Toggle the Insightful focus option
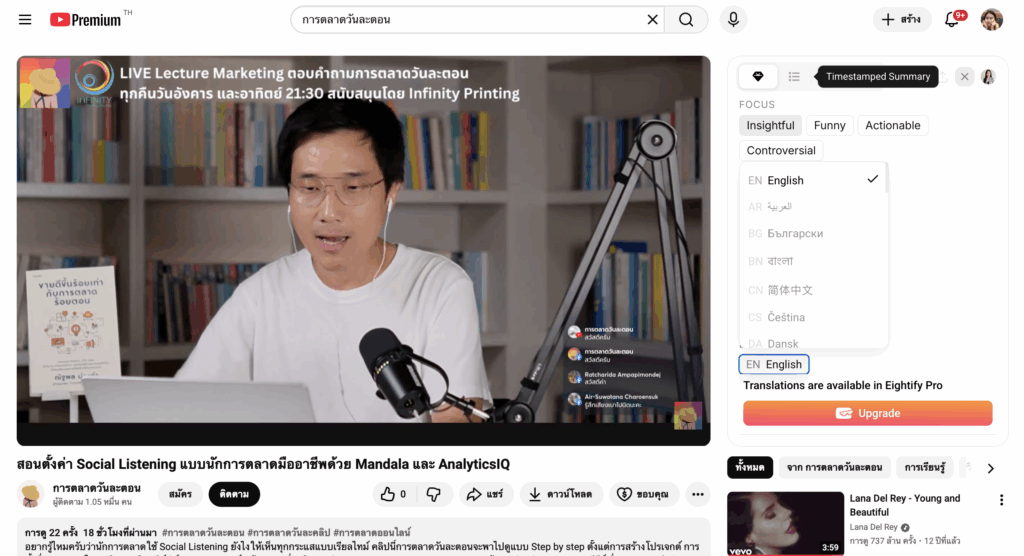Screen dimensions: 1024x556 coord(770,126)
